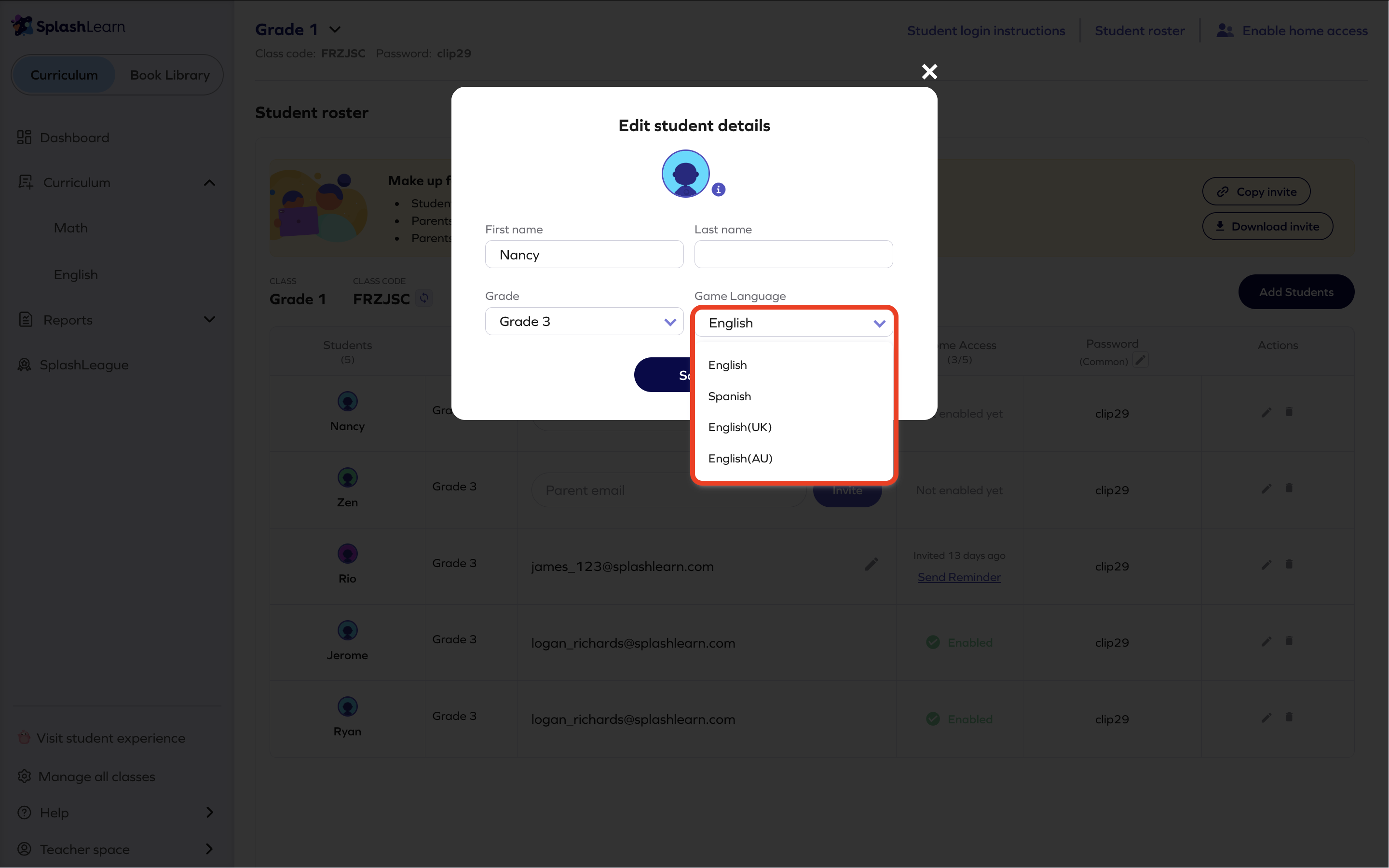Click the Help question mark icon

24,813
